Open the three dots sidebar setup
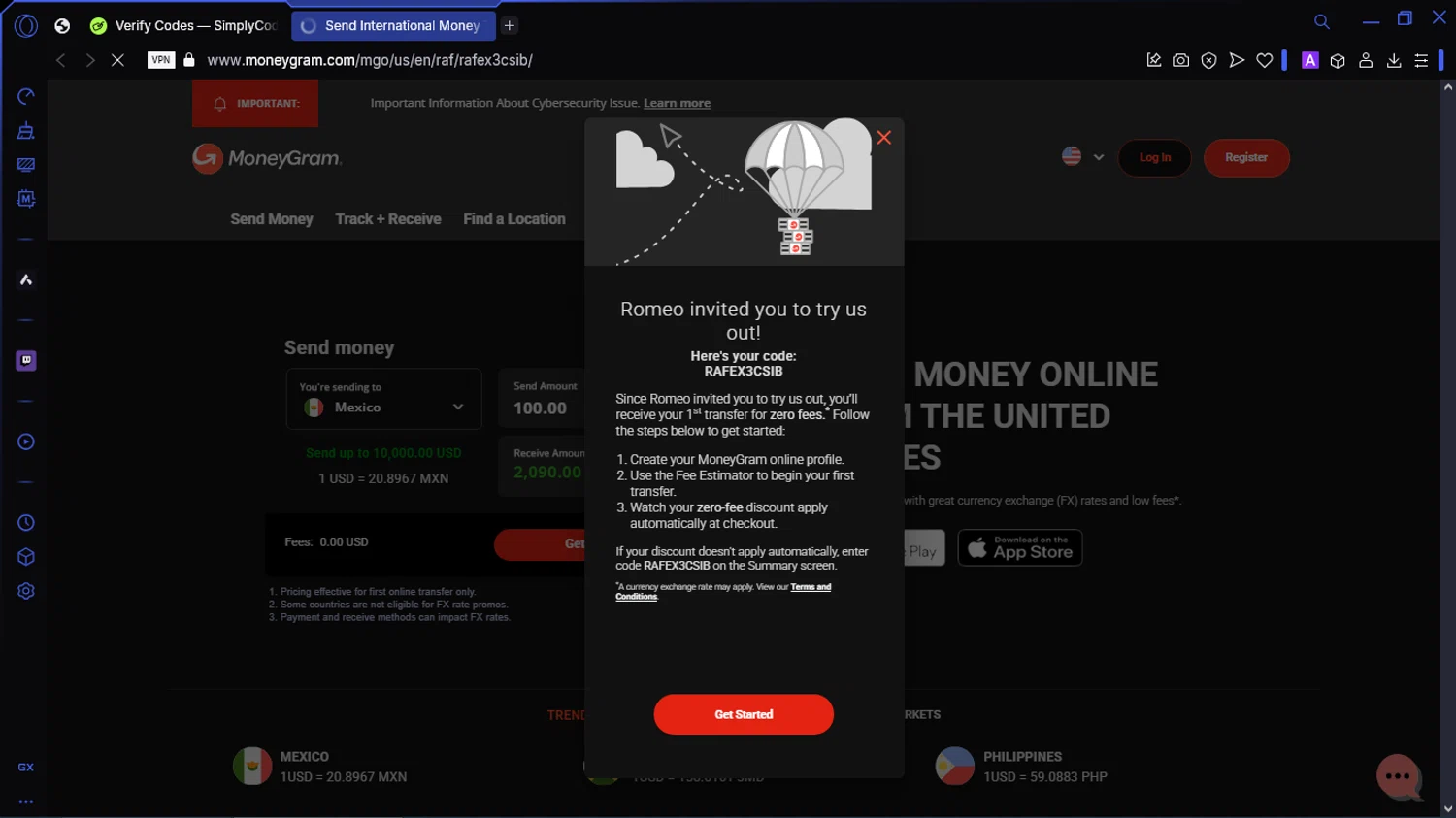1456x818 pixels. tap(26, 802)
